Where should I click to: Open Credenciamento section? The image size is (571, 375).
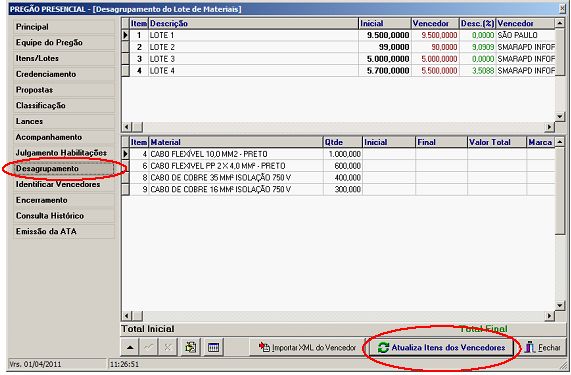[64, 74]
